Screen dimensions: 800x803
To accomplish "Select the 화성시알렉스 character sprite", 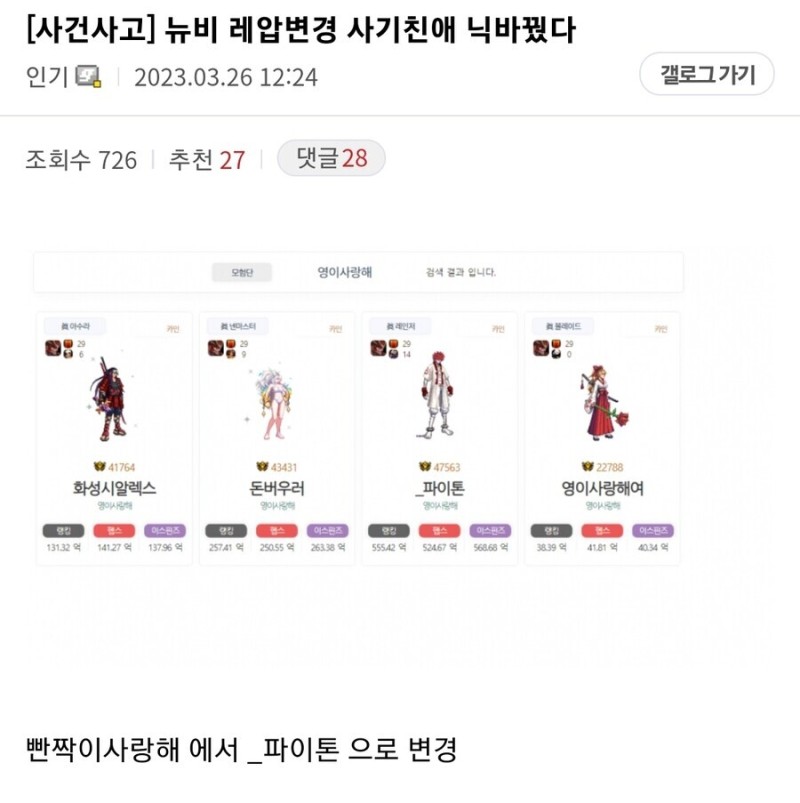I will (x=108, y=399).
